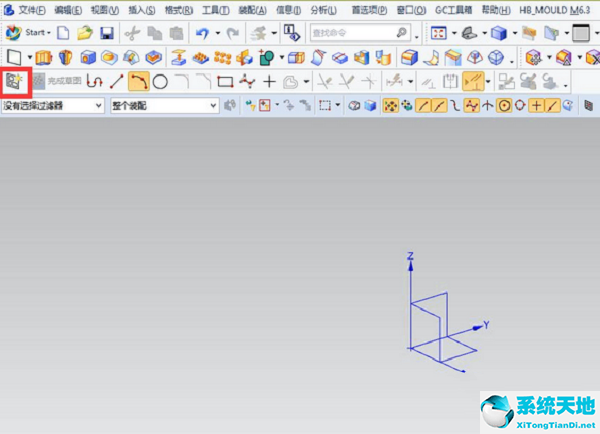Open the 编辑(E) menu
The image size is (600, 434).
(68, 10)
